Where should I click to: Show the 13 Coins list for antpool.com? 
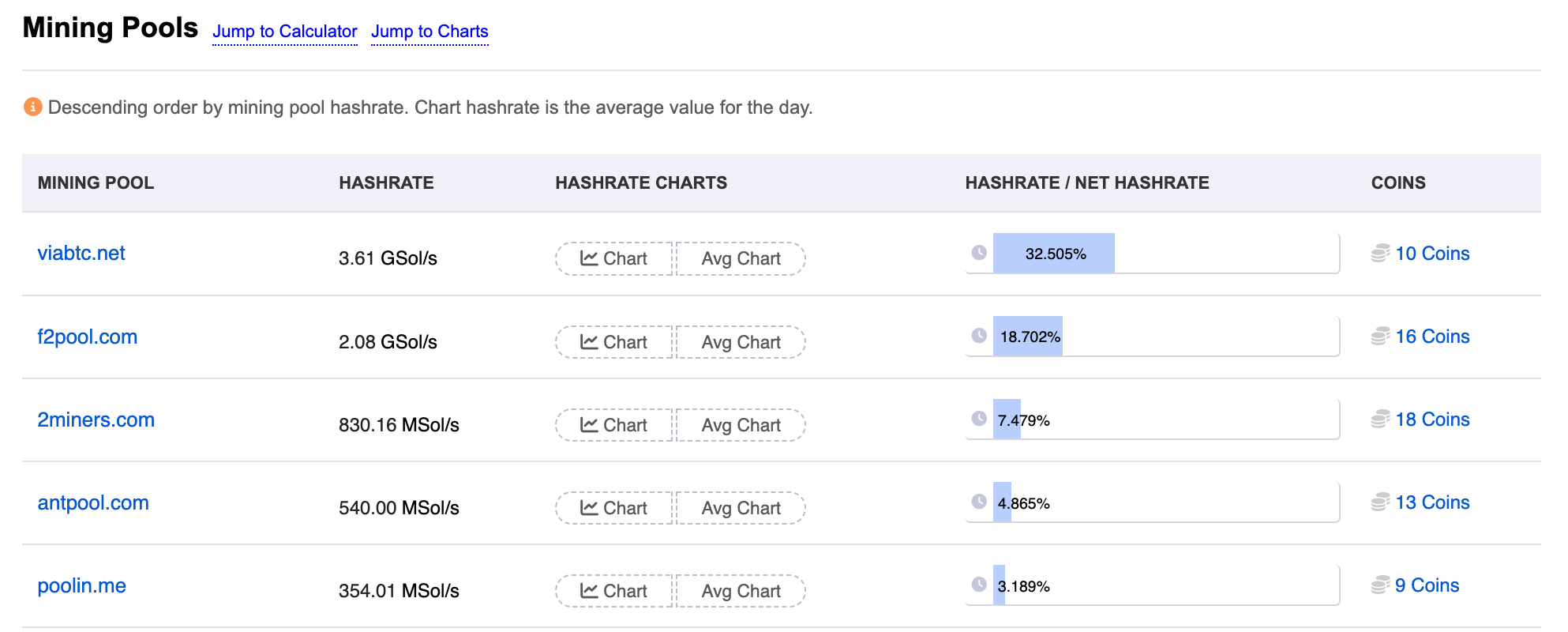(1431, 502)
